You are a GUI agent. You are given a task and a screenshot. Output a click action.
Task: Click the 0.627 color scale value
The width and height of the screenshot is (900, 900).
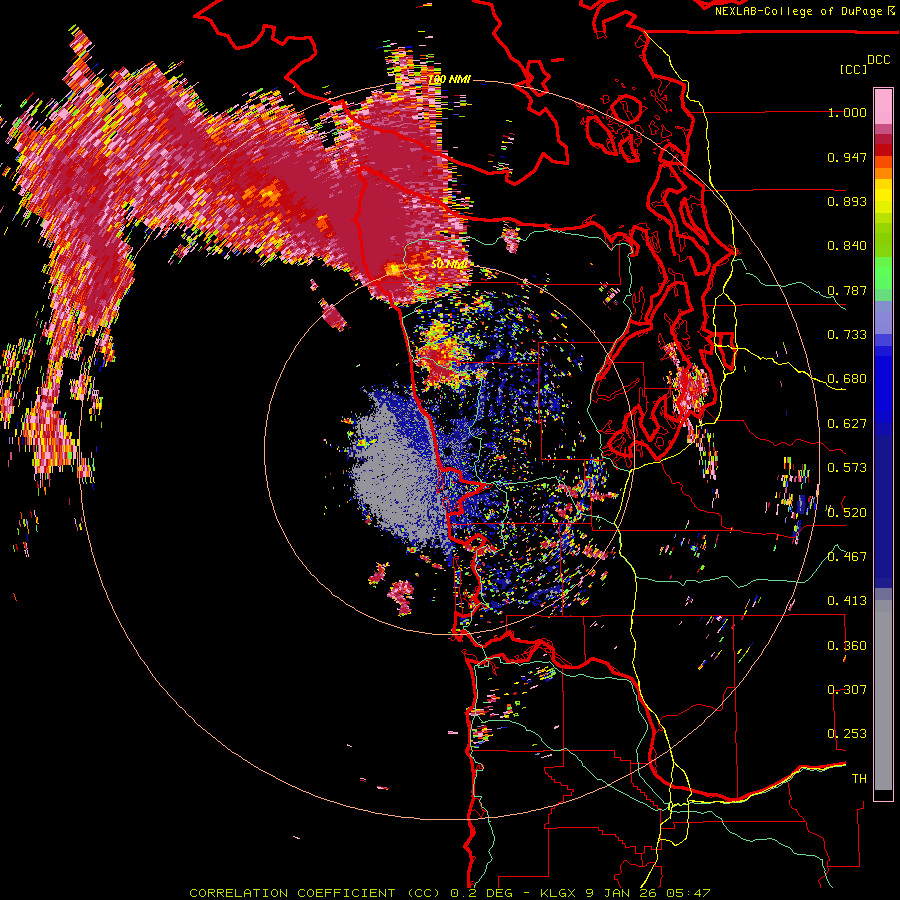(847, 424)
